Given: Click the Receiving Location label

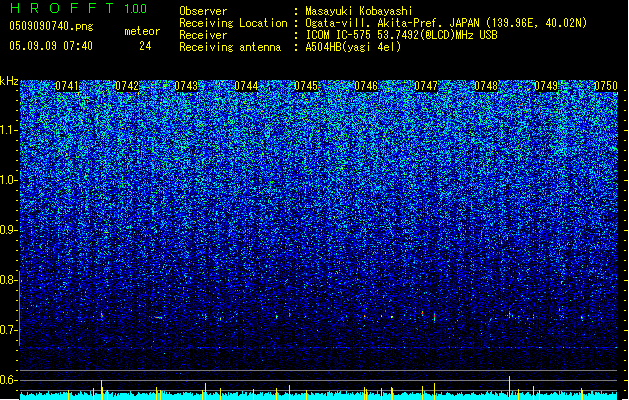Looking at the screenshot, I should click(233, 23).
